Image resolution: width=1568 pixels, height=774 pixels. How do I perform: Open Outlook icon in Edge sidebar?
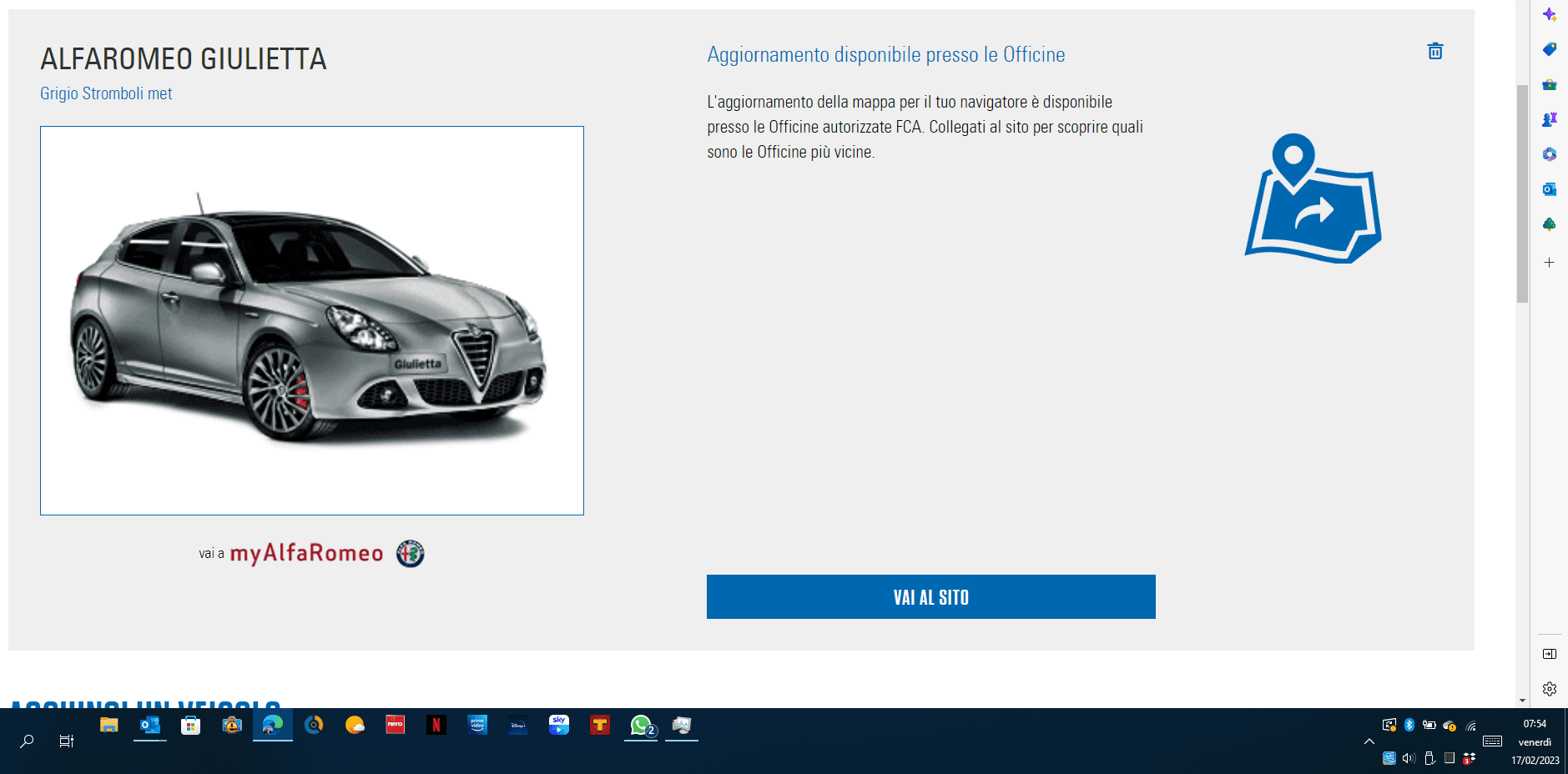point(1549,189)
